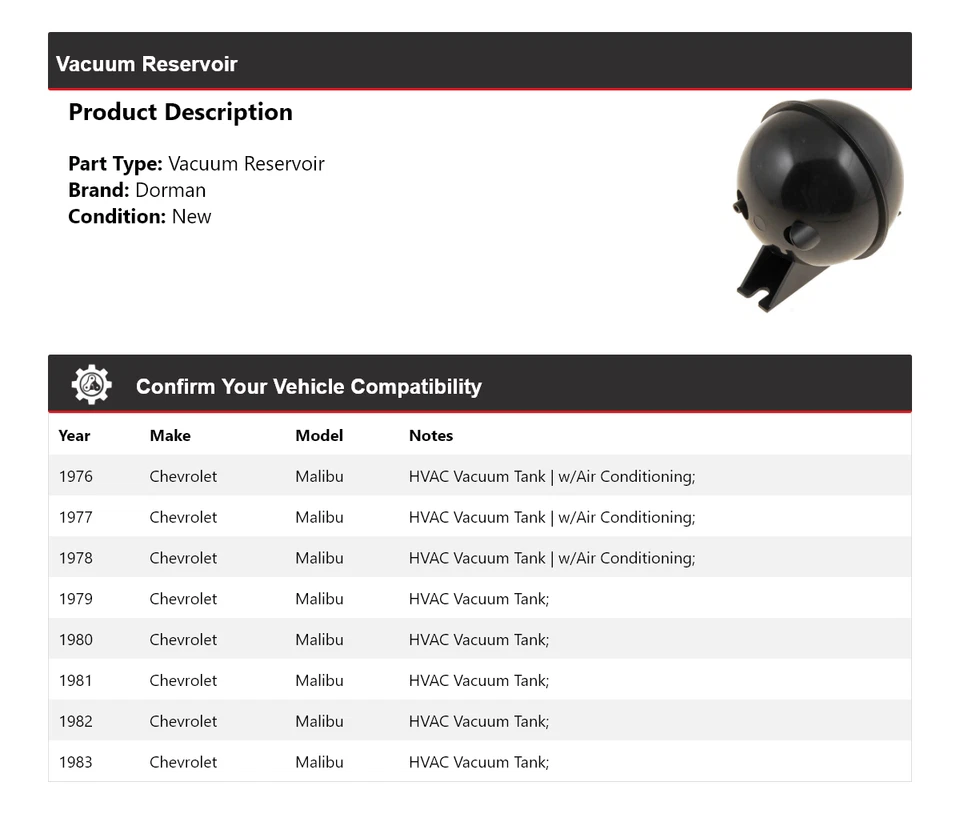Select the 1976 Chevrolet Malibu row

[479, 477]
